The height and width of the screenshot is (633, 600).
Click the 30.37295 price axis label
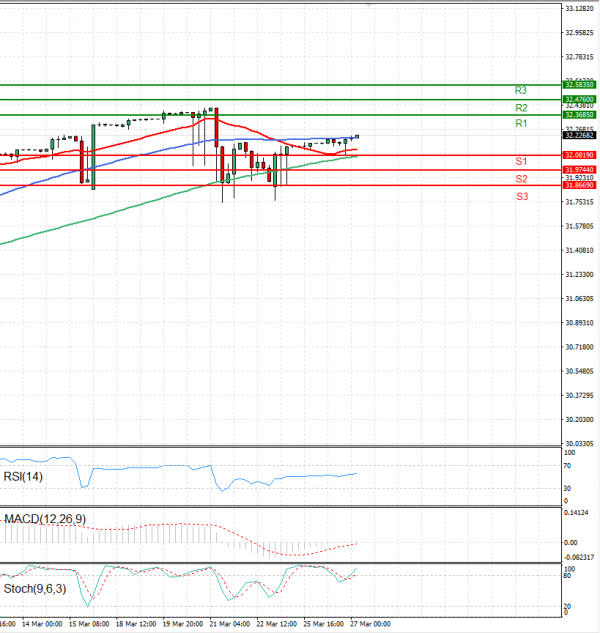pos(579,396)
